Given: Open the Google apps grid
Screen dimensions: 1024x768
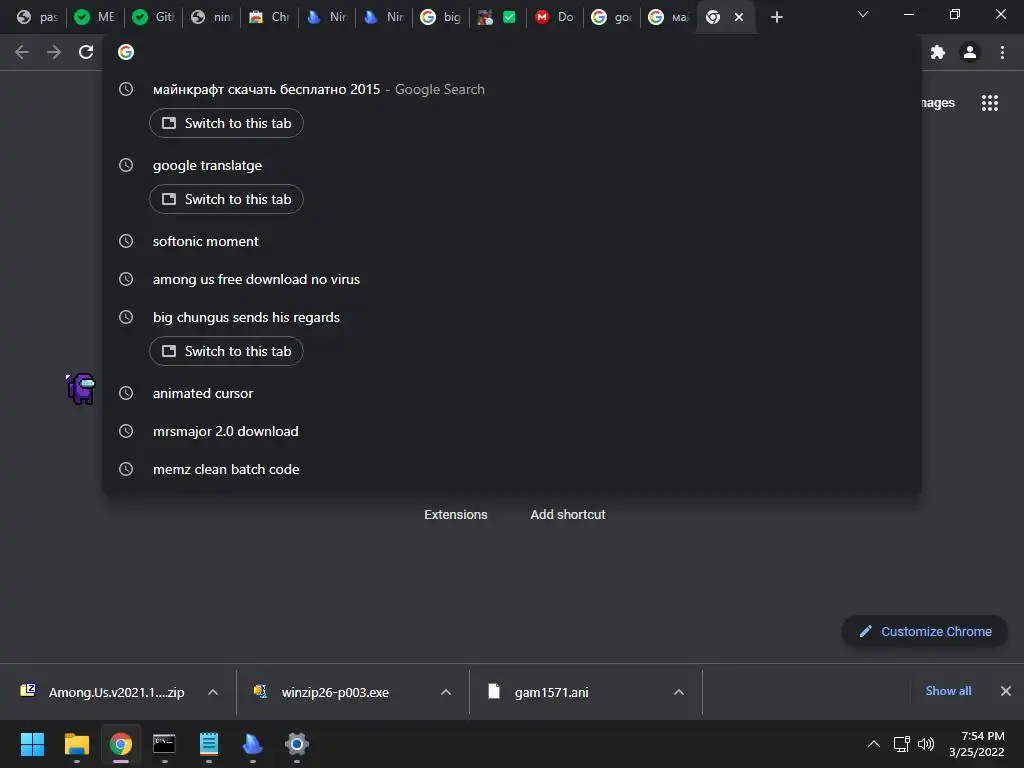Looking at the screenshot, I should [x=990, y=103].
